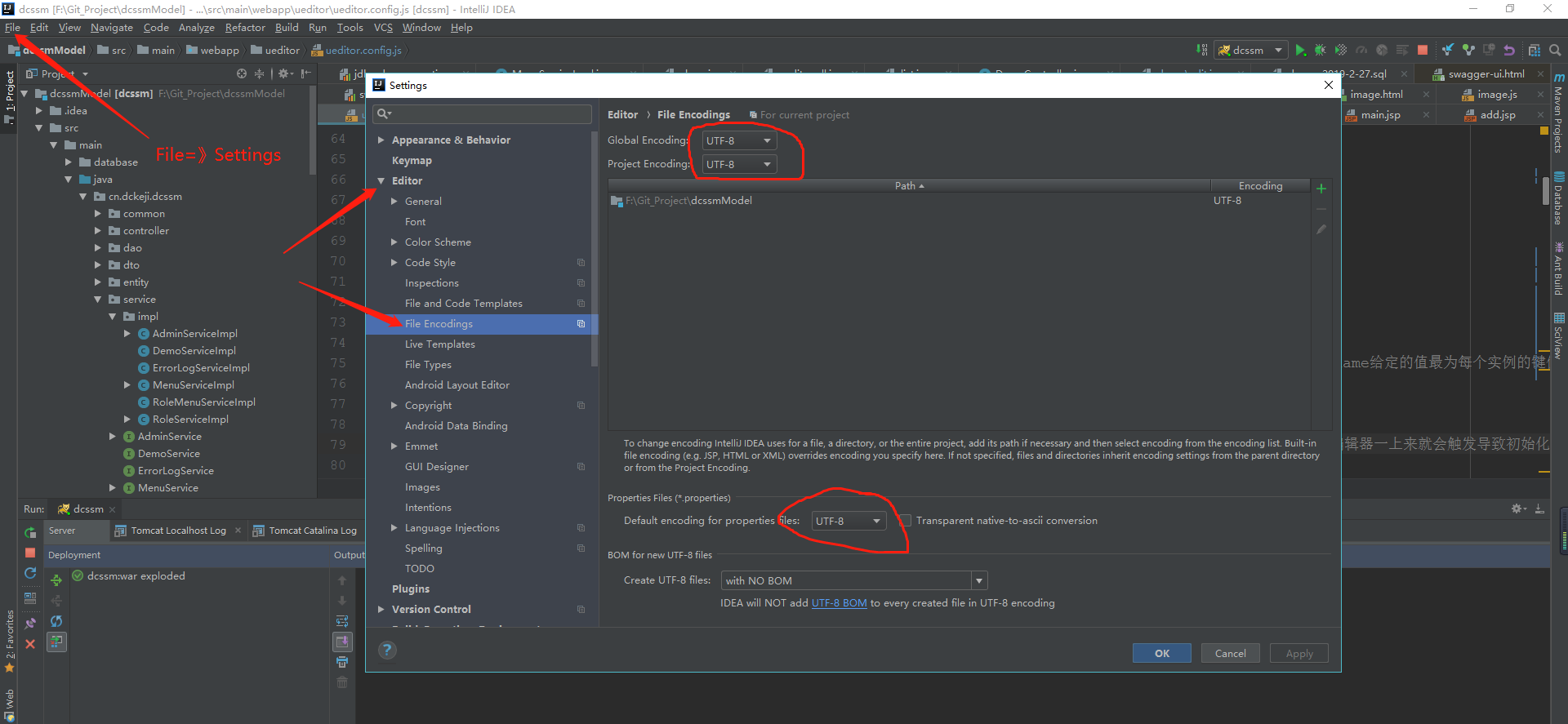Open Database side tool window
The width and height of the screenshot is (1568, 724).
pos(1559,198)
